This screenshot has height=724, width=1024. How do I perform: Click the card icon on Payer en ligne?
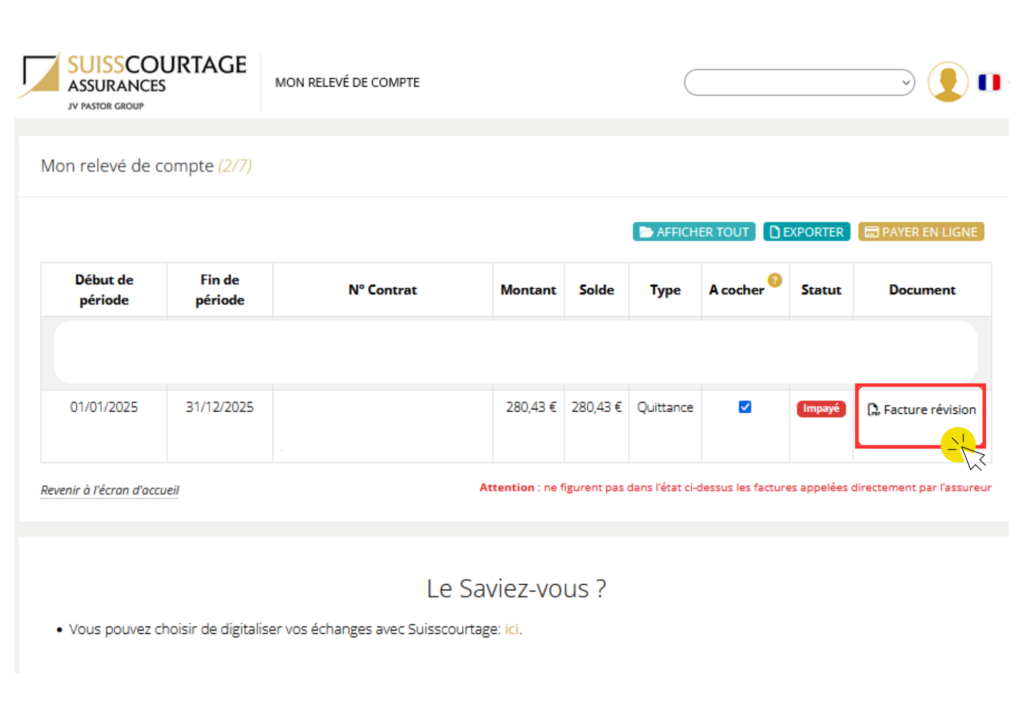[x=871, y=232]
